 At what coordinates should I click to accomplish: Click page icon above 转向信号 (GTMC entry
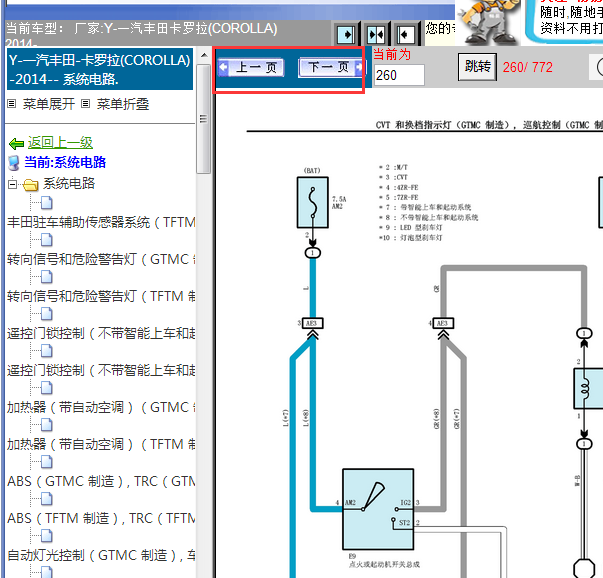click(47, 240)
